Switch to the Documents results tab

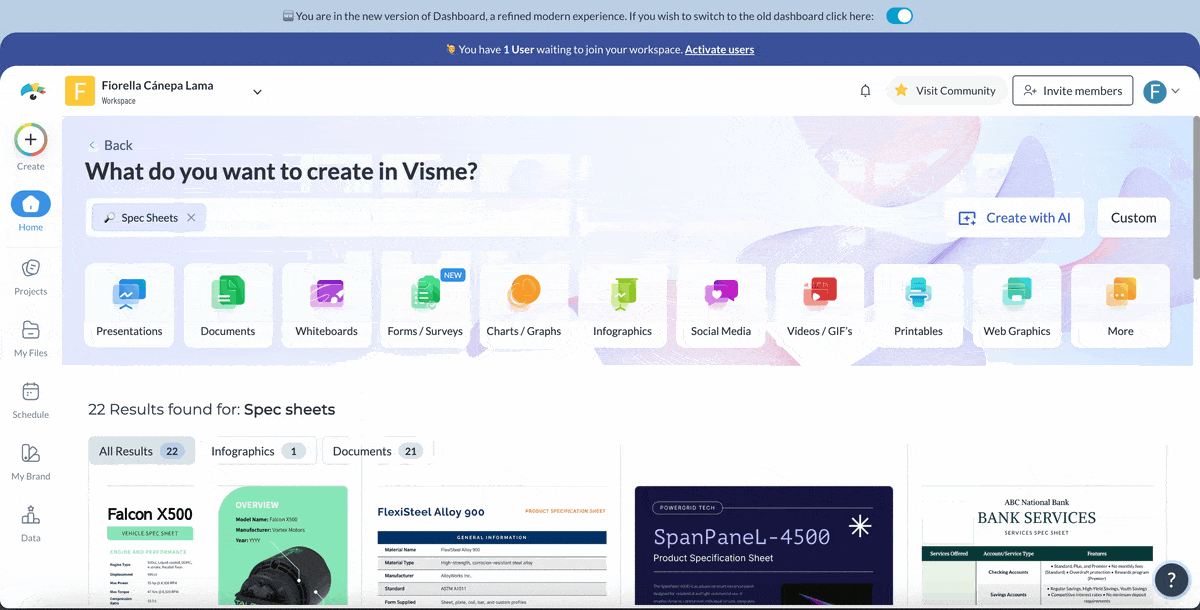[x=374, y=451]
